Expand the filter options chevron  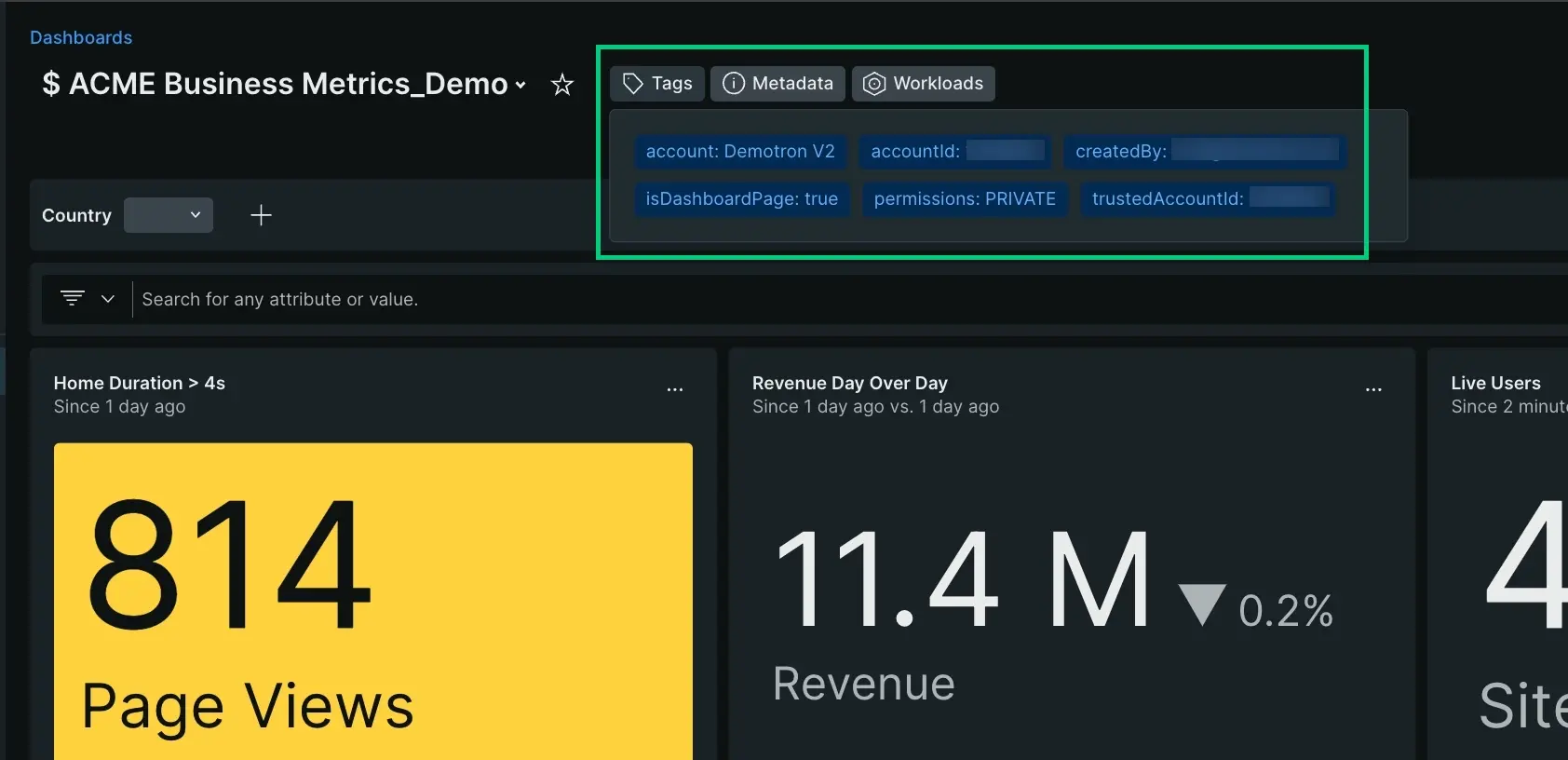point(108,299)
